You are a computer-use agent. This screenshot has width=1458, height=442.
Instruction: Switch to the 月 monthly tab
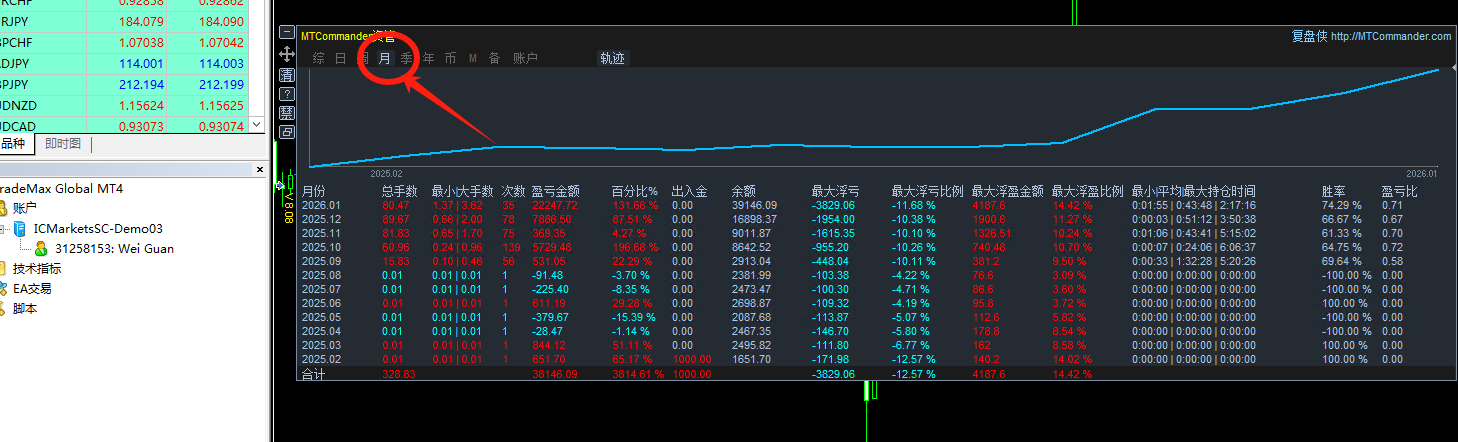pyautogui.click(x=385, y=58)
